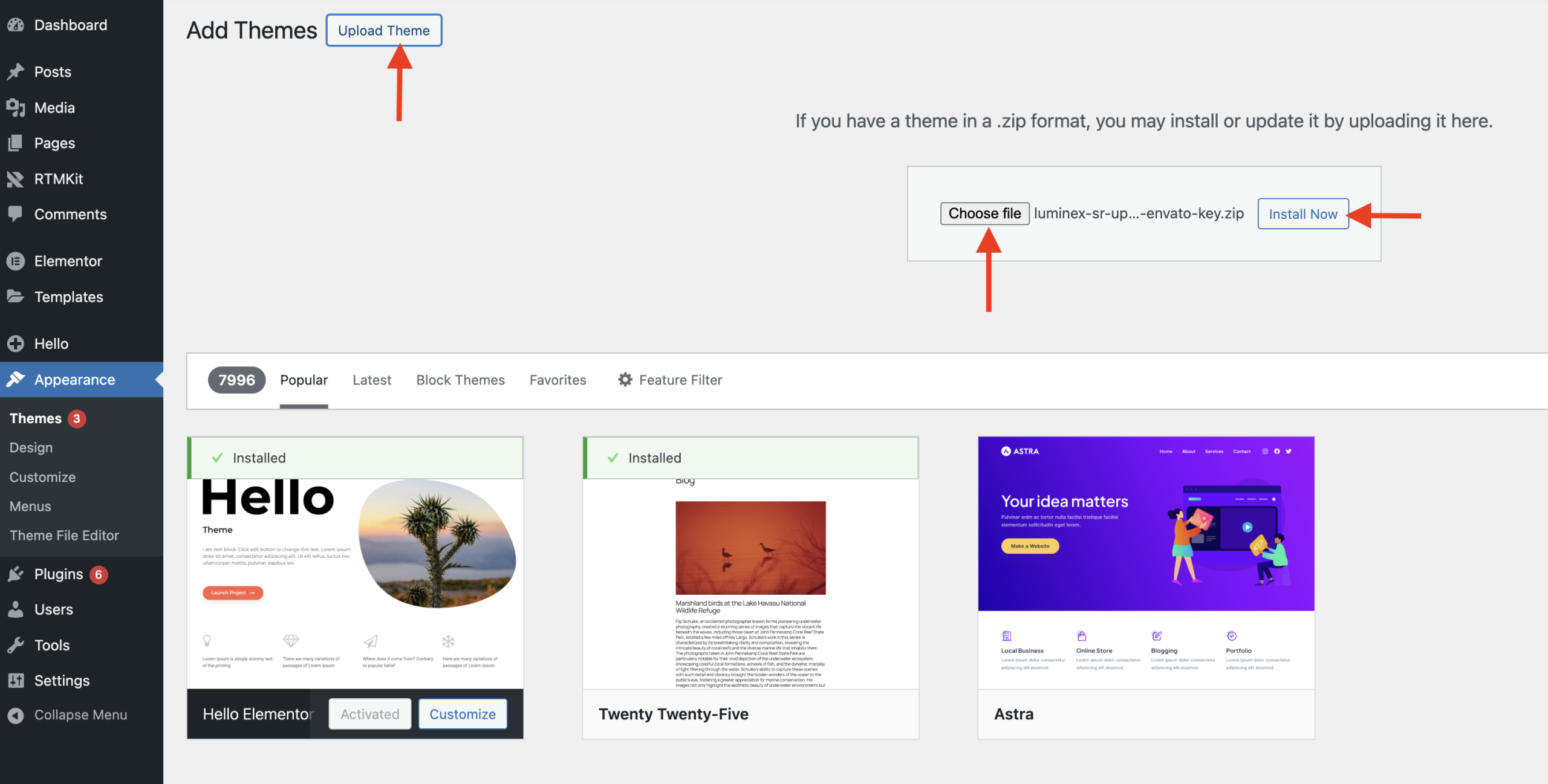Click the Elementor logo icon in sidebar
Image resolution: width=1548 pixels, height=784 pixels.
click(16, 261)
